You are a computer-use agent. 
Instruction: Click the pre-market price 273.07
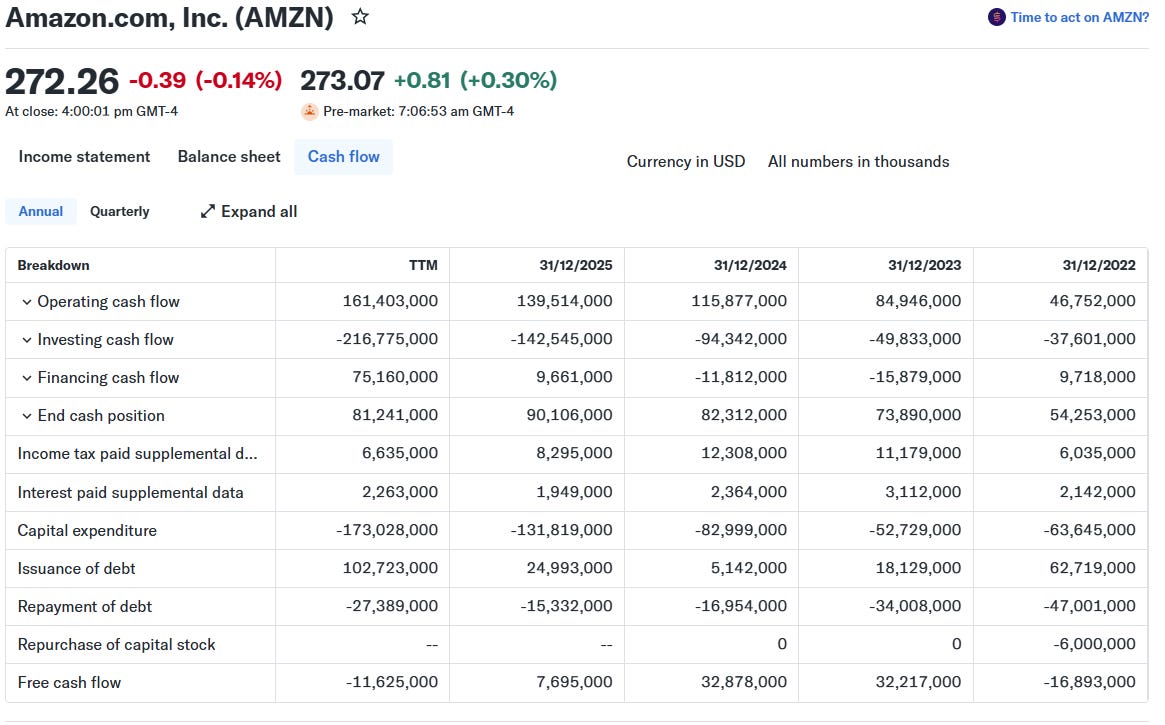pyautogui.click(x=343, y=80)
